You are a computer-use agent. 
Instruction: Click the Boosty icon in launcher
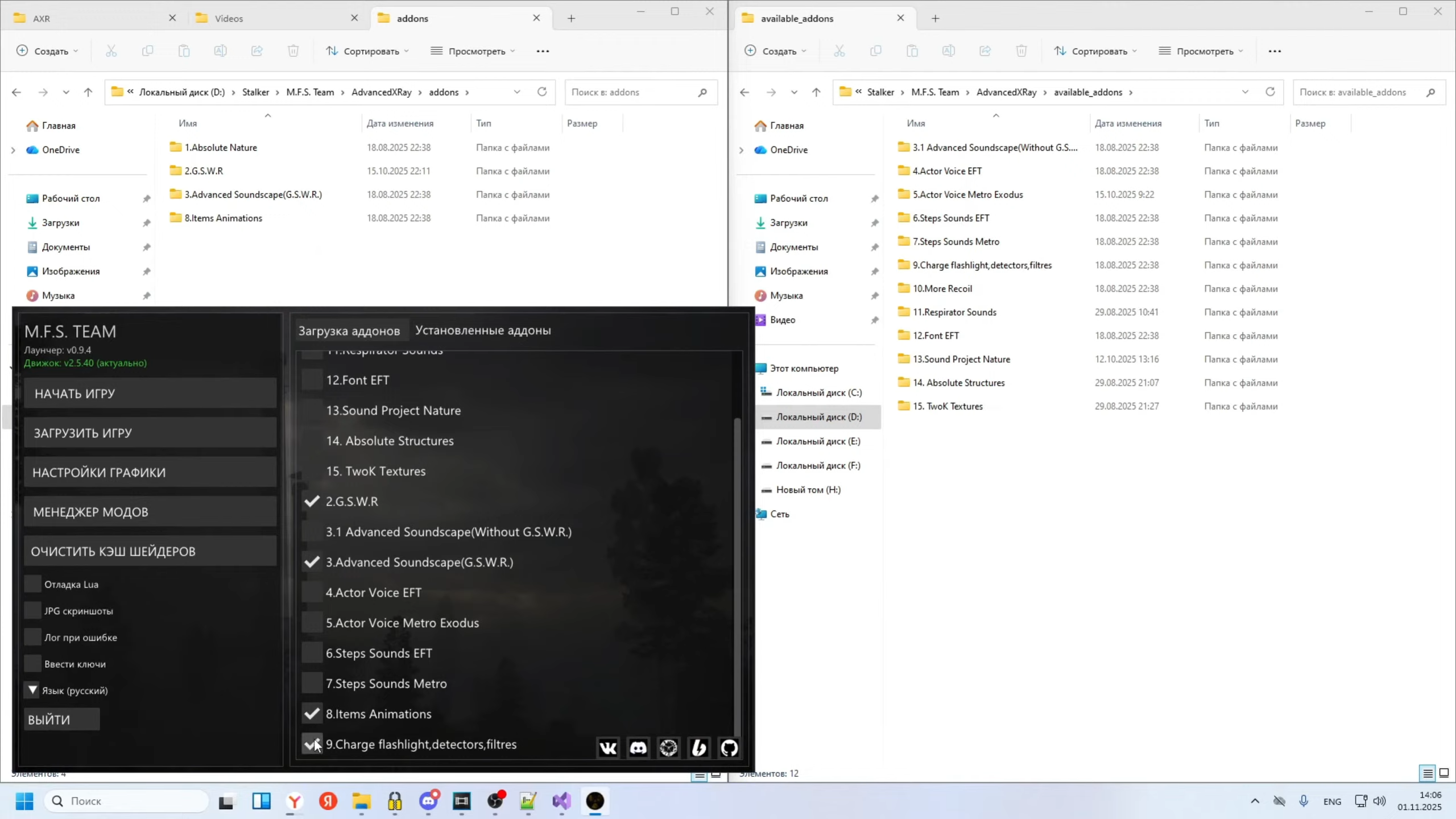699,747
